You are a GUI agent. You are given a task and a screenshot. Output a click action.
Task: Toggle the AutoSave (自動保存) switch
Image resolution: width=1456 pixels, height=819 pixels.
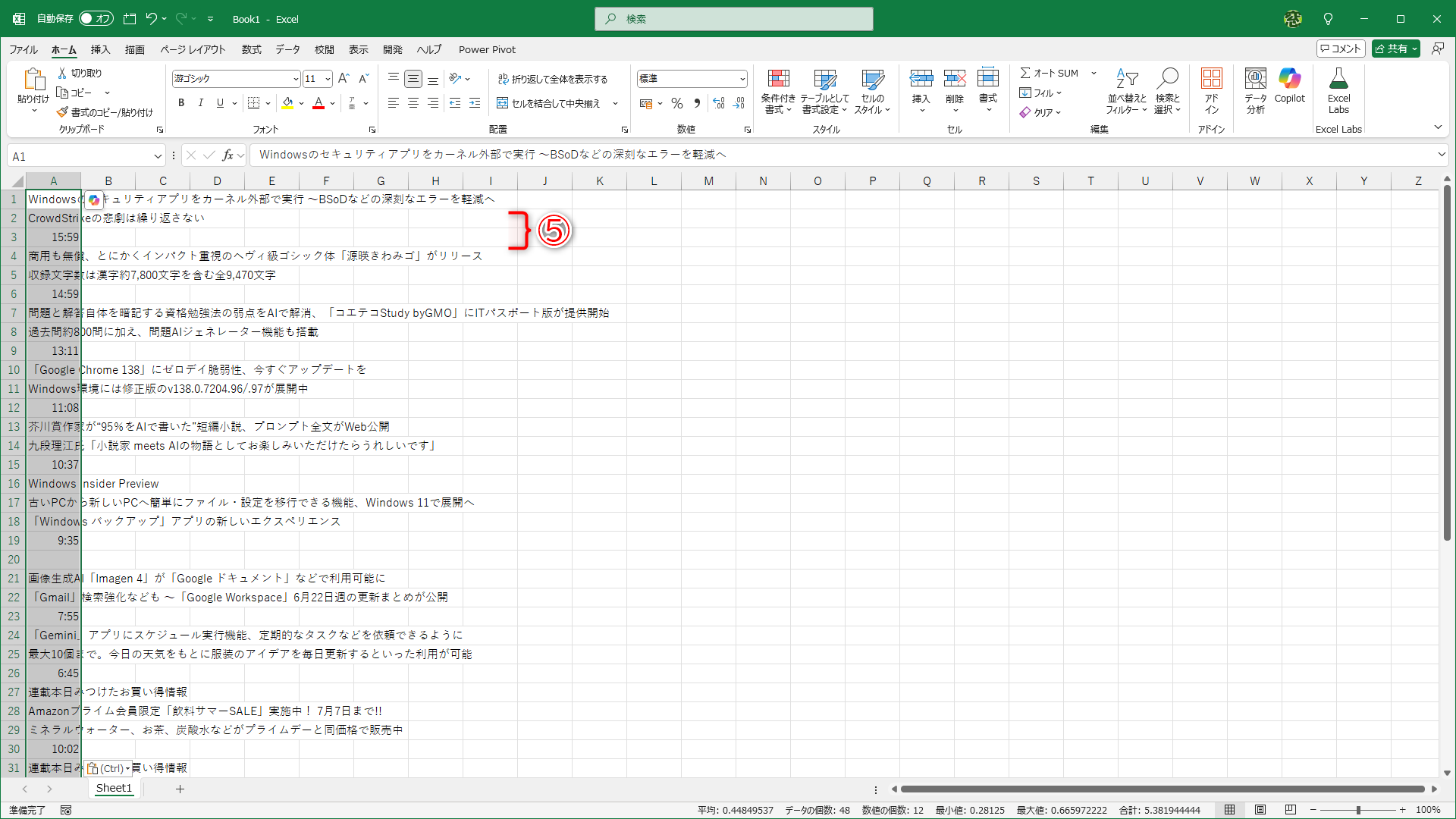click(96, 19)
